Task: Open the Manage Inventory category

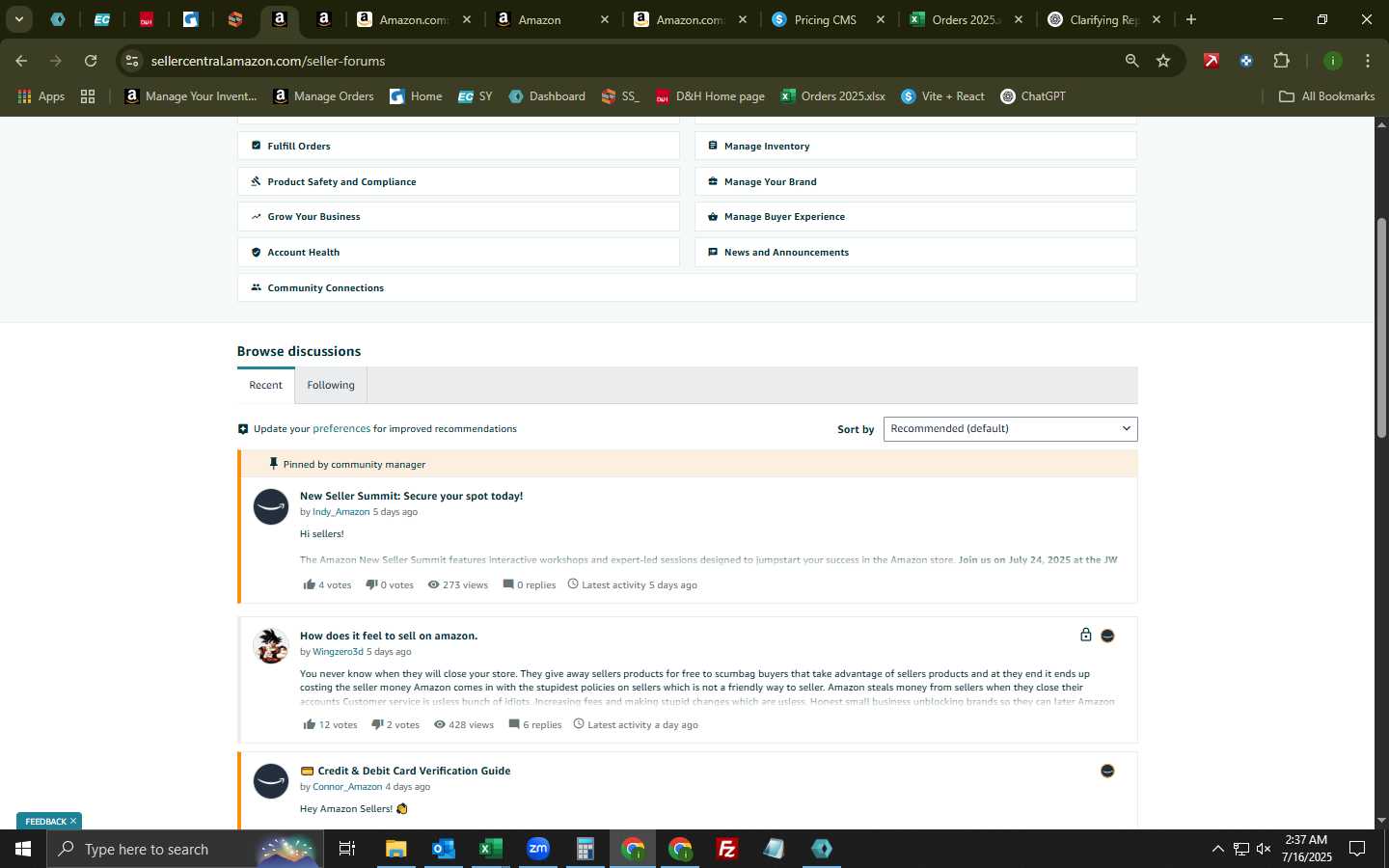Action: click(915, 146)
